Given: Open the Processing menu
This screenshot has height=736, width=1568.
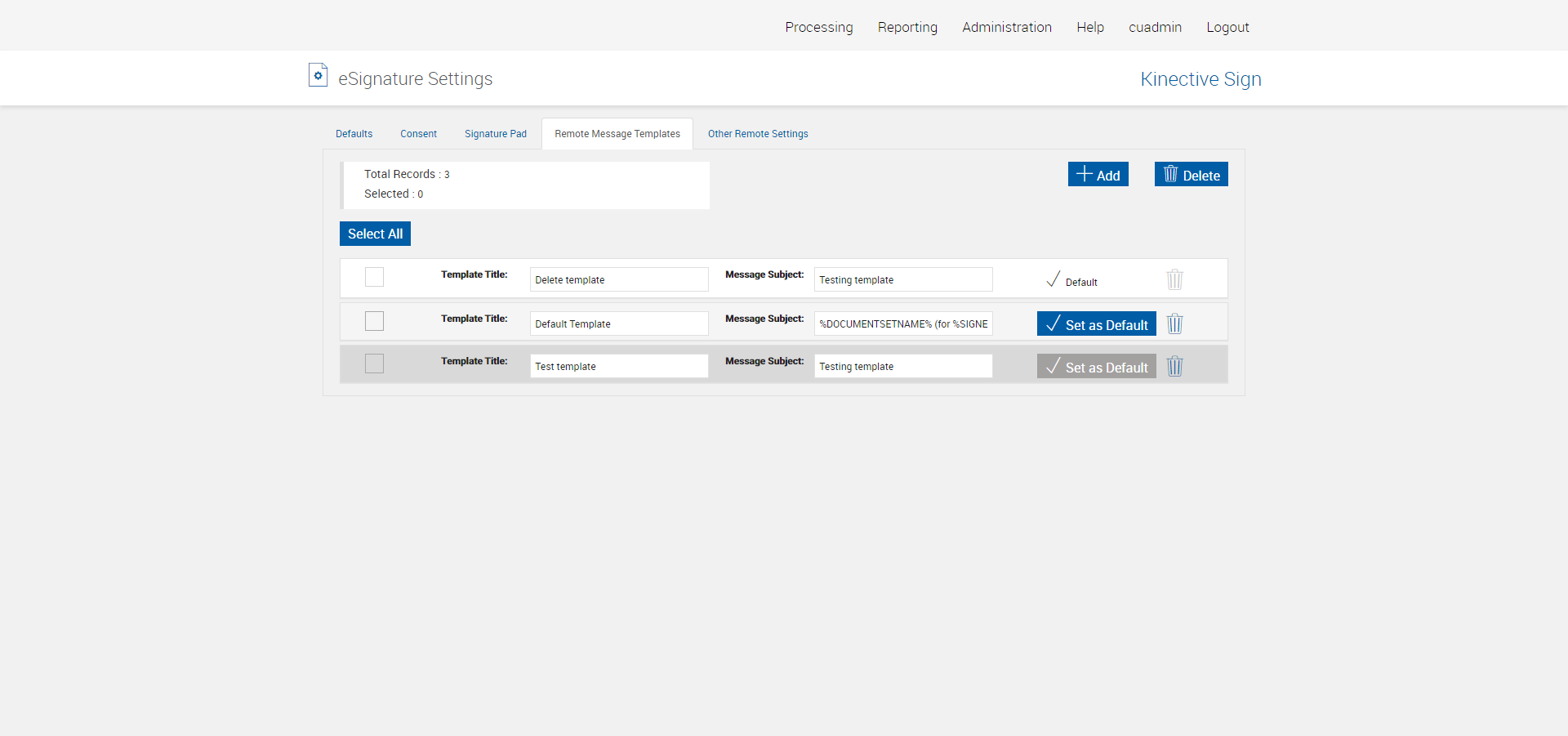Looking at the screenshot, I should (x=818, y=27).
